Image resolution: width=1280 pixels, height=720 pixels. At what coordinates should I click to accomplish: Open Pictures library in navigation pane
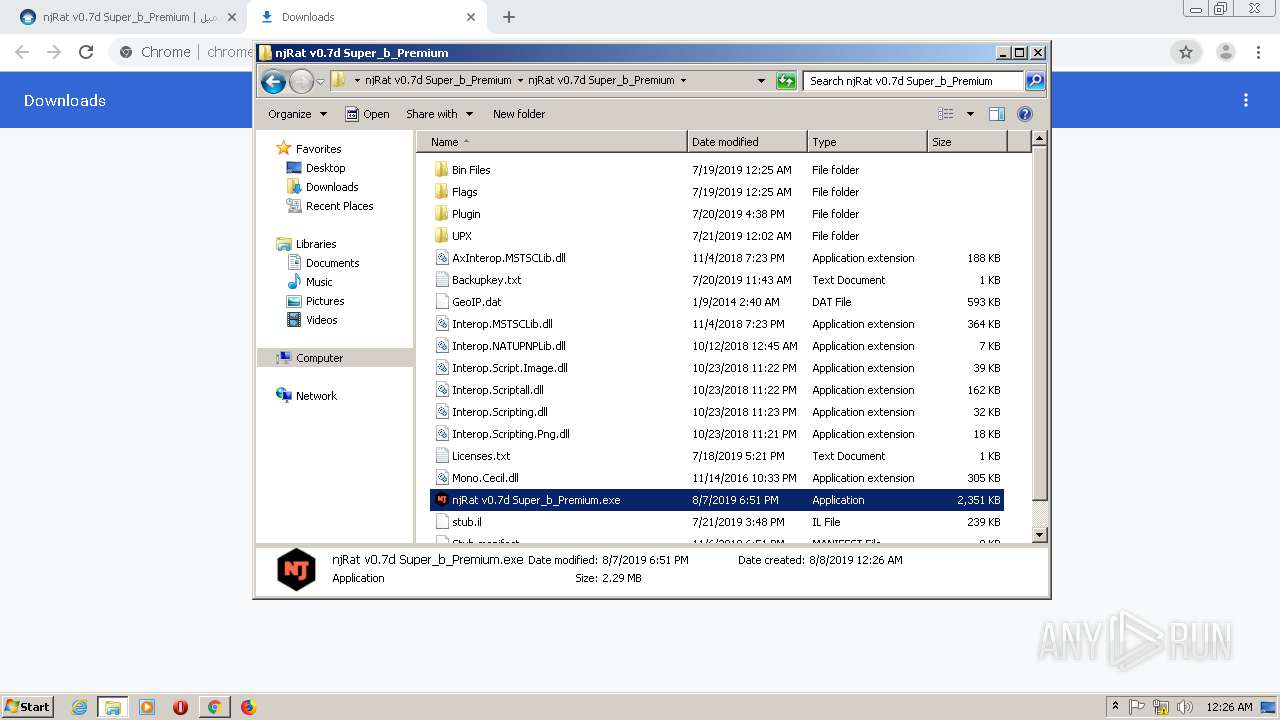[325, 301]
